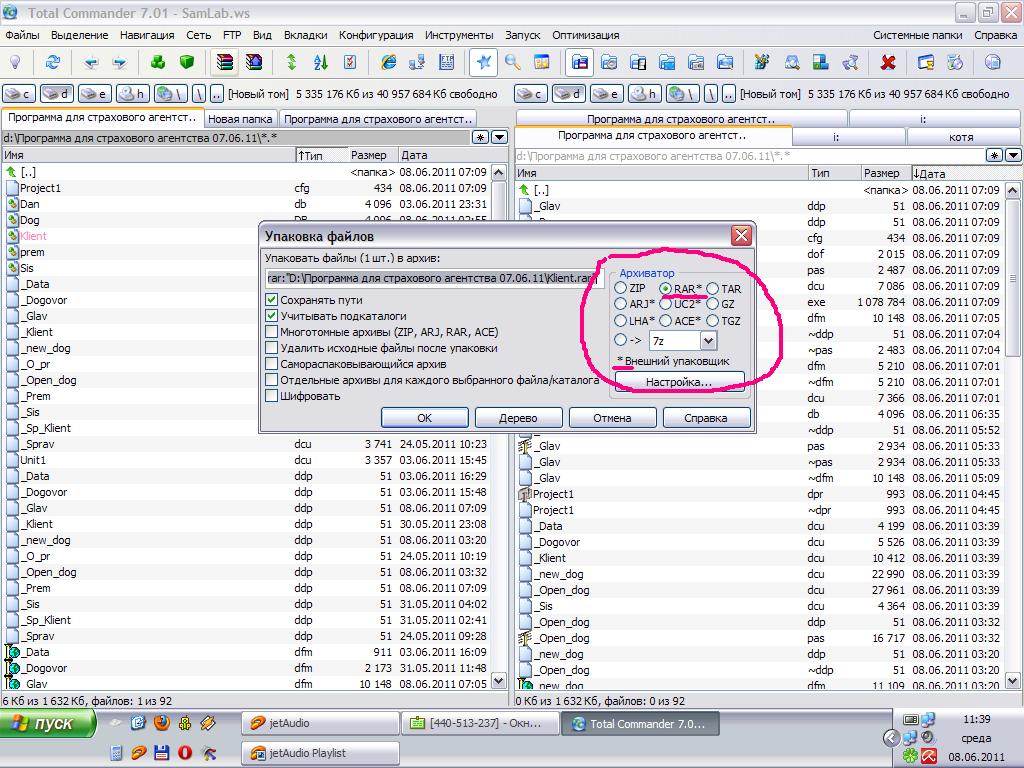The width and height of the screenshot is (1024, 768).
Task: Sort right panel by Дата column header
Action: 967,173
